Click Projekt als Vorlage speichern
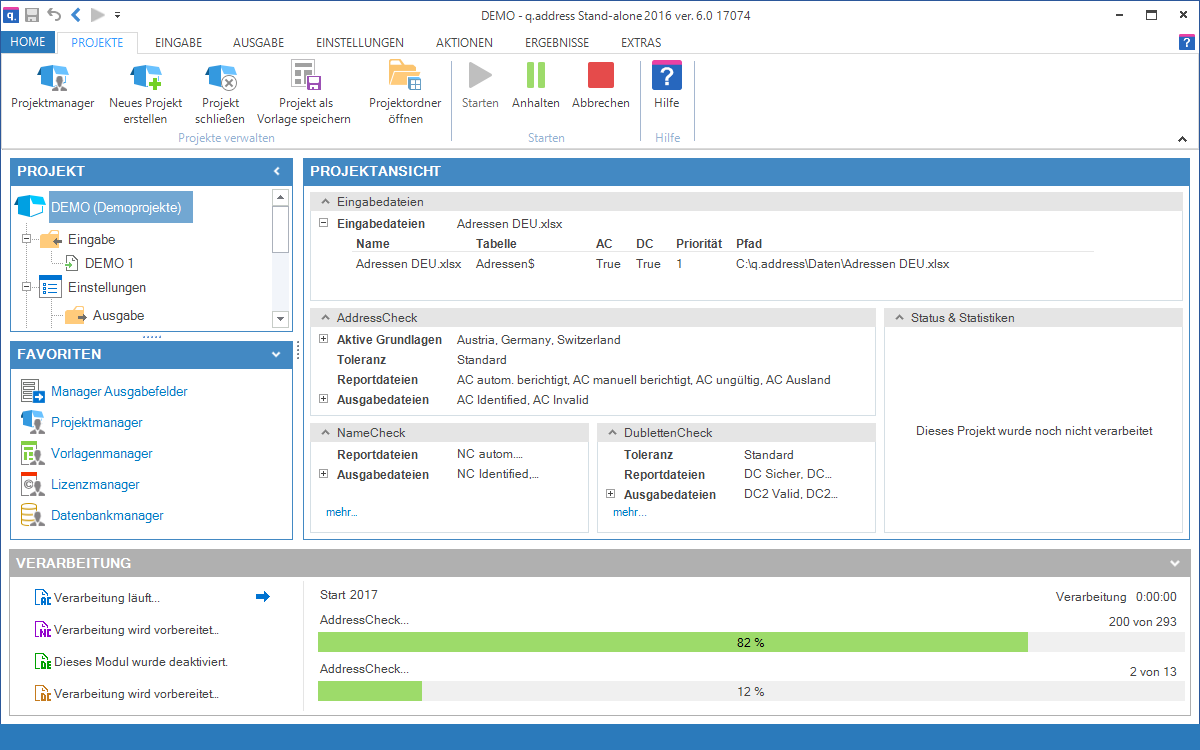 tap(304, 94)
